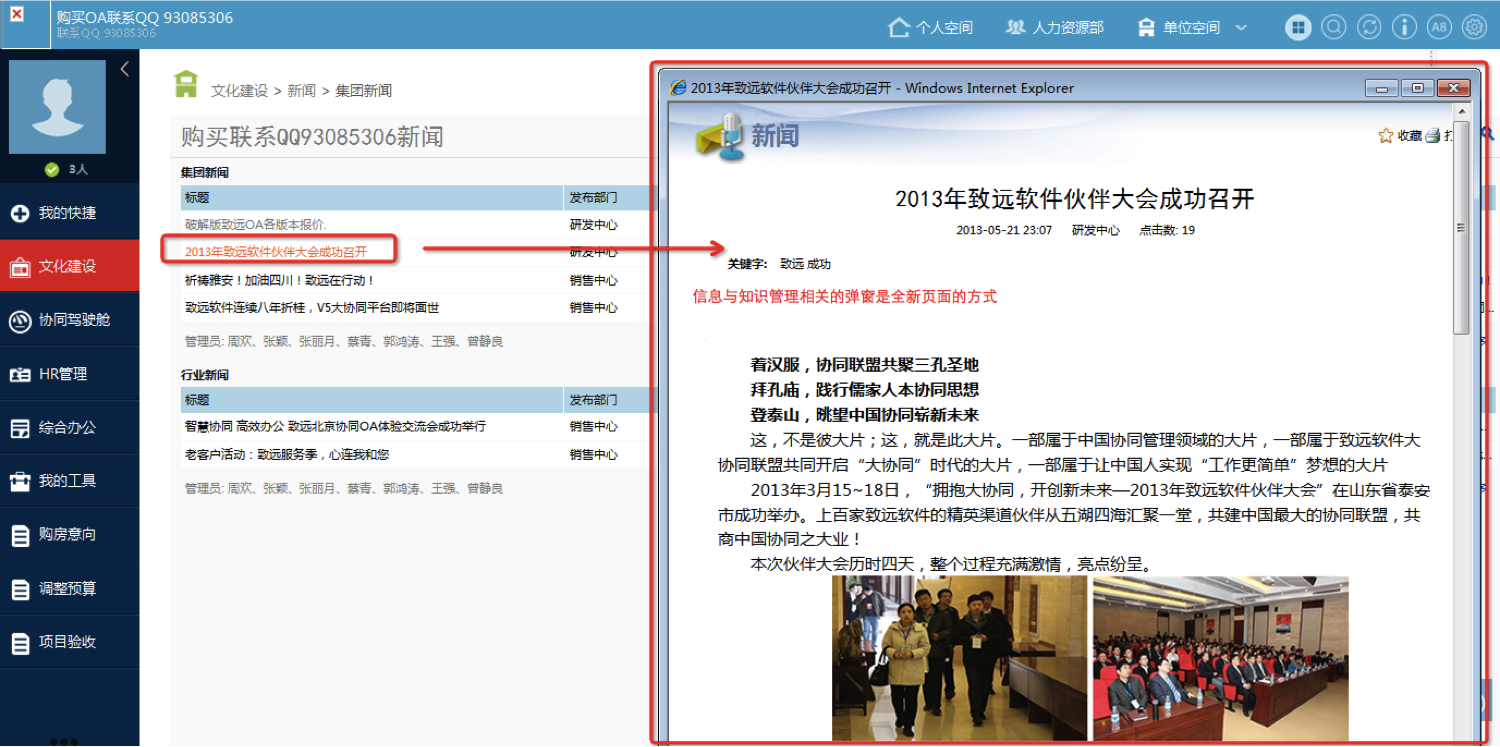
Task: Click the A8 circular icon
Action: coord(1439,27)
